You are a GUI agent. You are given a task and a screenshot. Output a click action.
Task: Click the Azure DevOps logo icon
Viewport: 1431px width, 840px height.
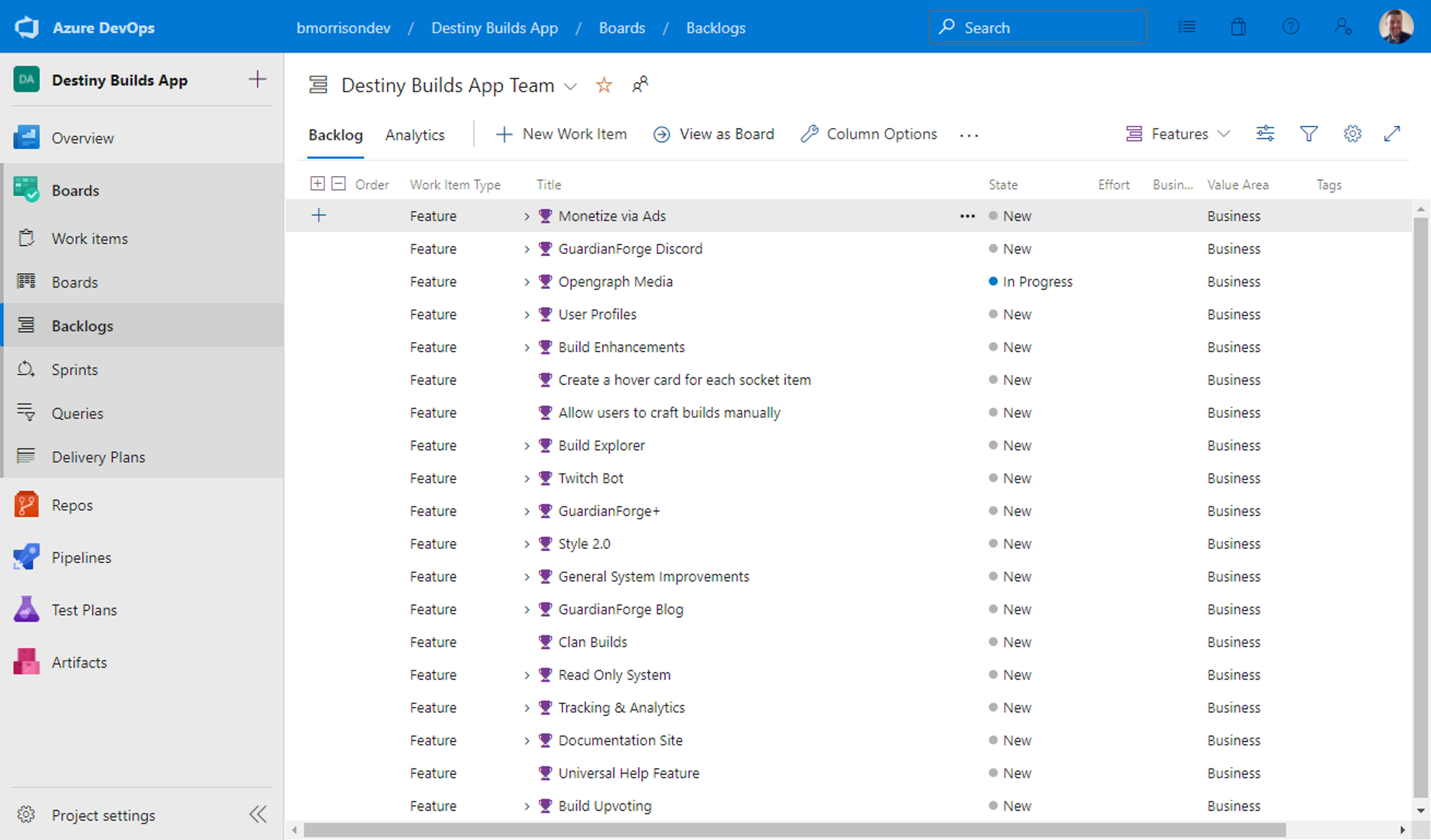[x=26, y=27]
